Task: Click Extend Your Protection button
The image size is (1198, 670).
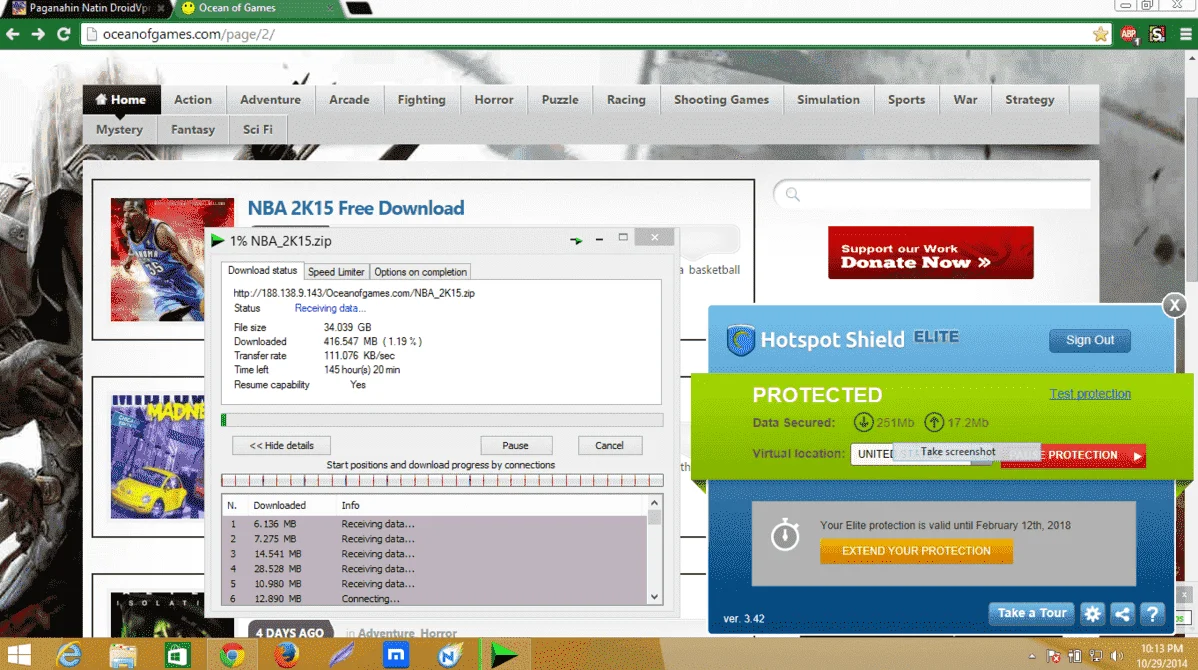Action: click(x=916, y=551)
